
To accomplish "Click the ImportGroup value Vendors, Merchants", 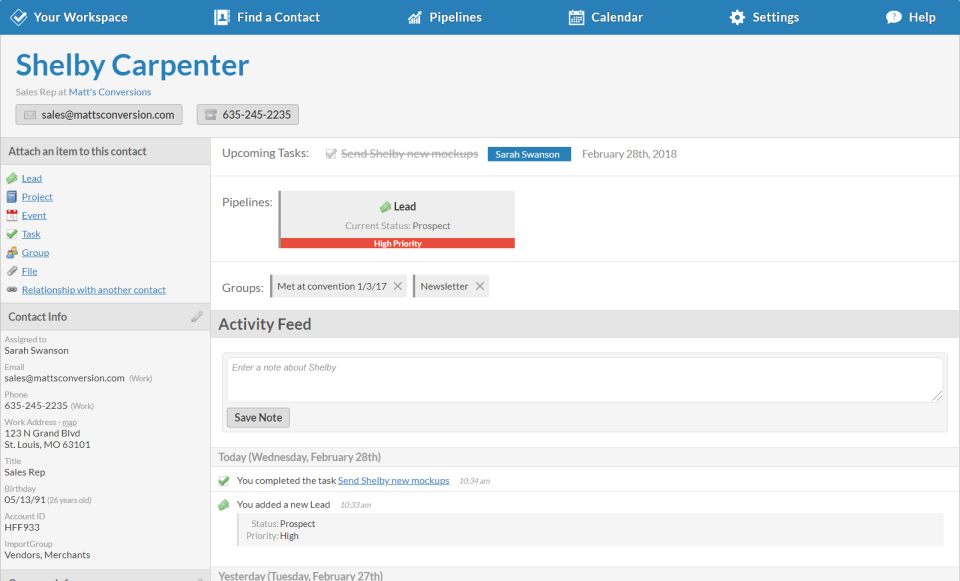I will click(47, 555).
